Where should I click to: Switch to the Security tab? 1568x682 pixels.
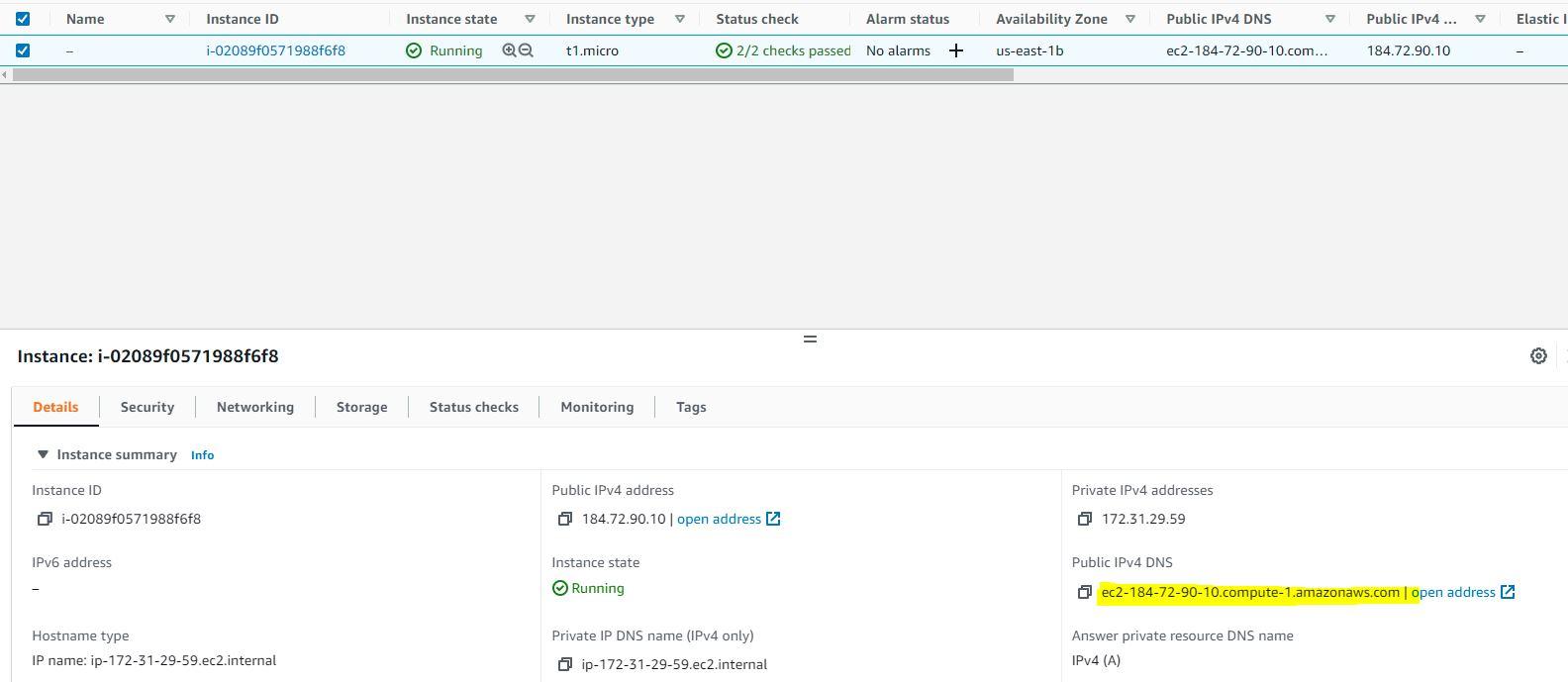point(147,407)
